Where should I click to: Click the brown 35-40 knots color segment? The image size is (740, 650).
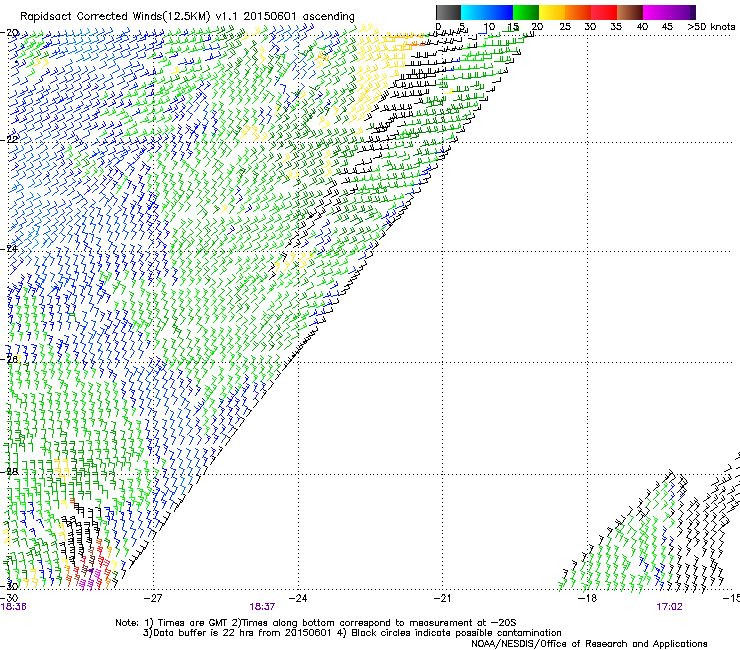pos(630,12)
